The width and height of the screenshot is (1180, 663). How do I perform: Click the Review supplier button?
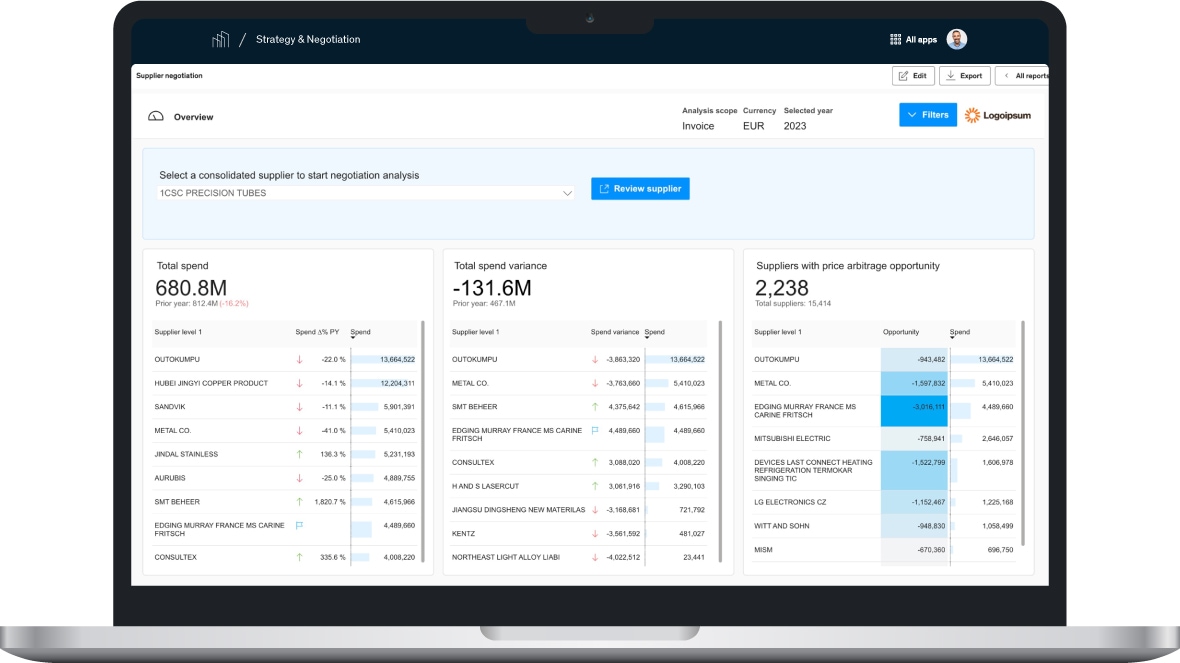[640, 188]
